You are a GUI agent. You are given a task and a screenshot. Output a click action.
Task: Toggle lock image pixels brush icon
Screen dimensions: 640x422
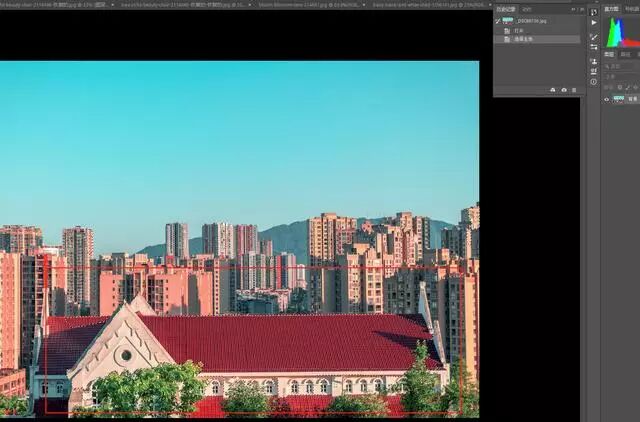(x=628, y=87)
